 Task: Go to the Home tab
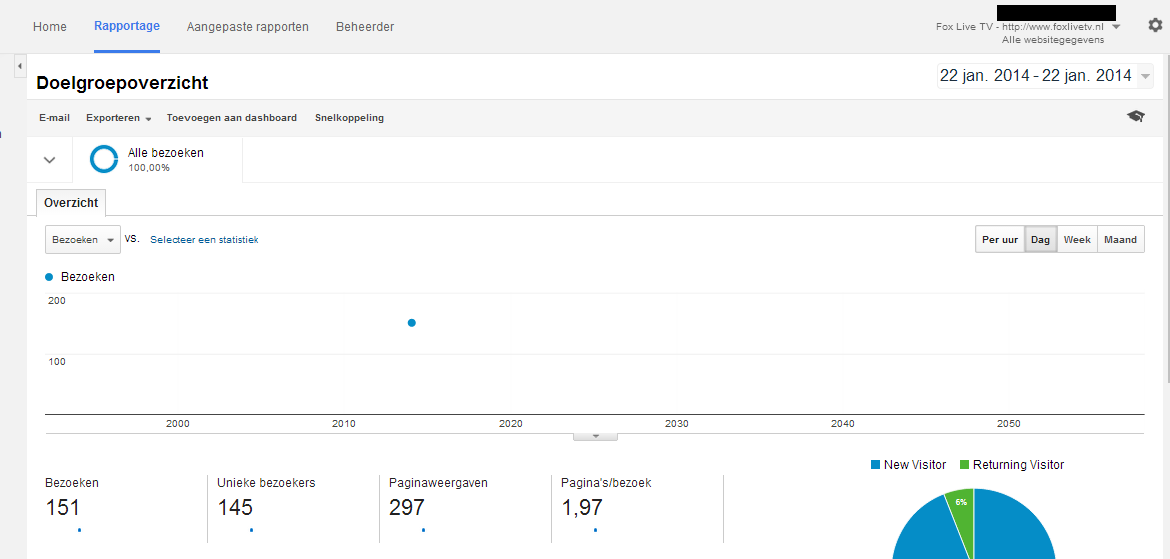pyautogui.click(x=50, y=27)
